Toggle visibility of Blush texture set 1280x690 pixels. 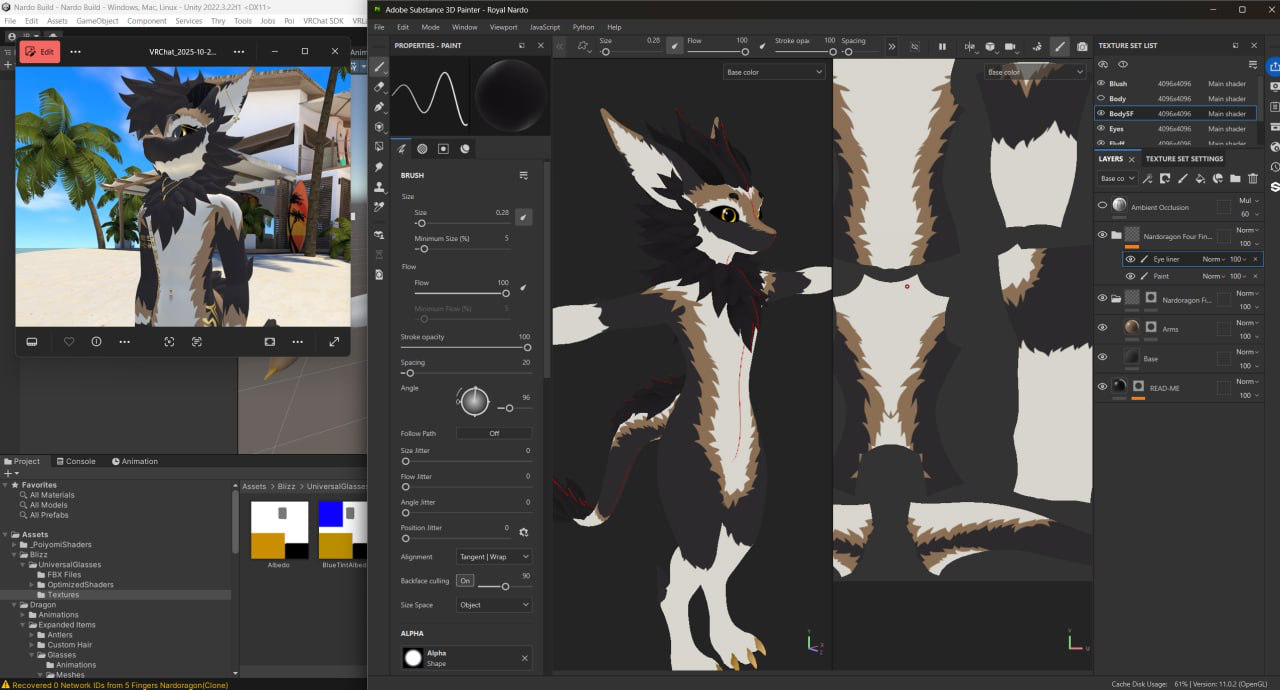click(1101, 84)
